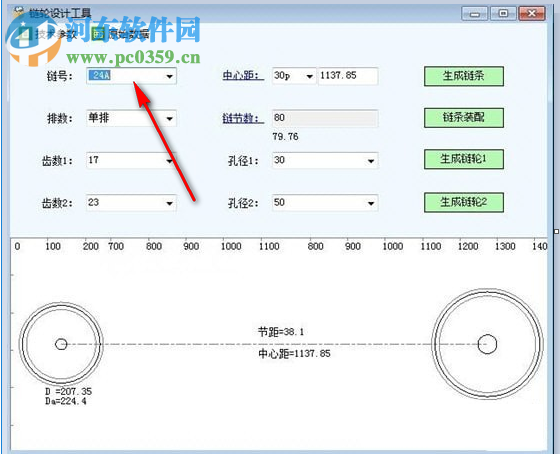The width and height of the screenshot is (560, 454).
Task: Click the 生成链条 button
Action: pyautogui.click(x=464, y=76)
